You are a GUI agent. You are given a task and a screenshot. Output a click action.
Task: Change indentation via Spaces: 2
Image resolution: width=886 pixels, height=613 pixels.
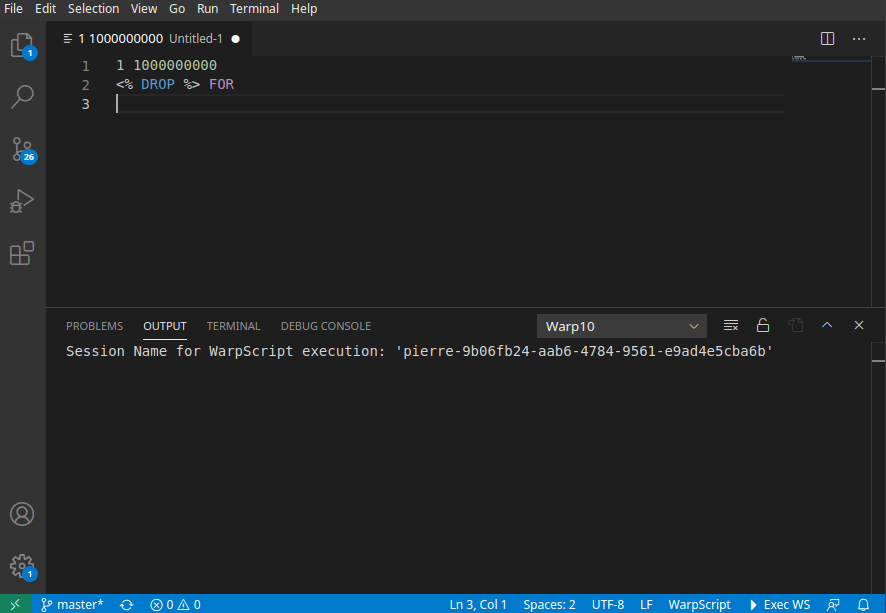[x=549, y=604]
